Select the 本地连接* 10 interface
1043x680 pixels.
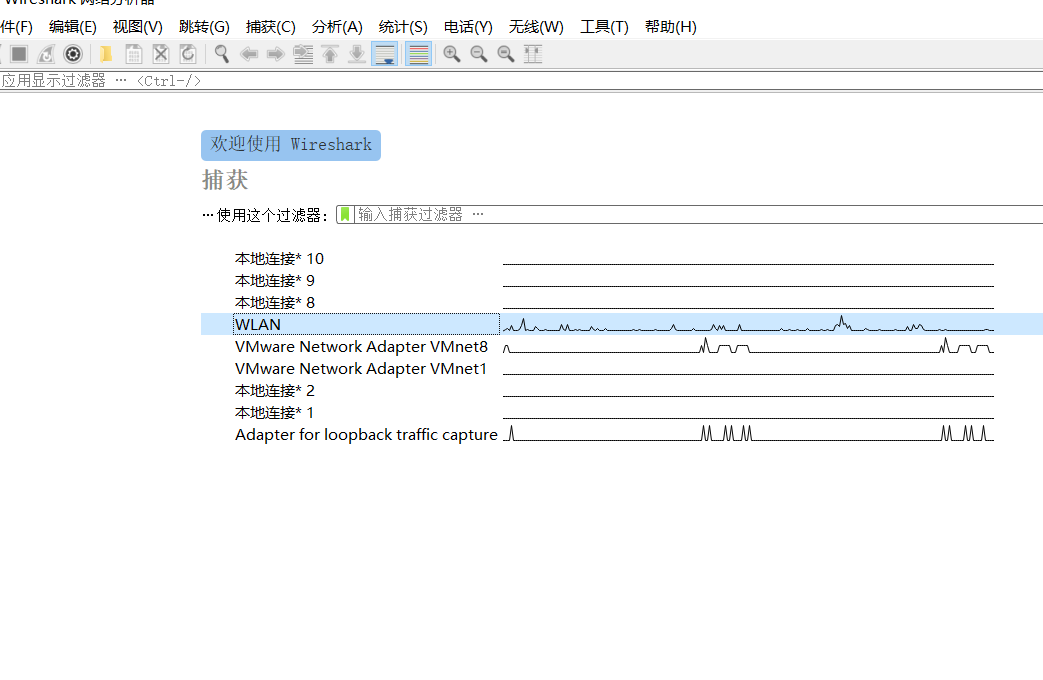[279, 258]
